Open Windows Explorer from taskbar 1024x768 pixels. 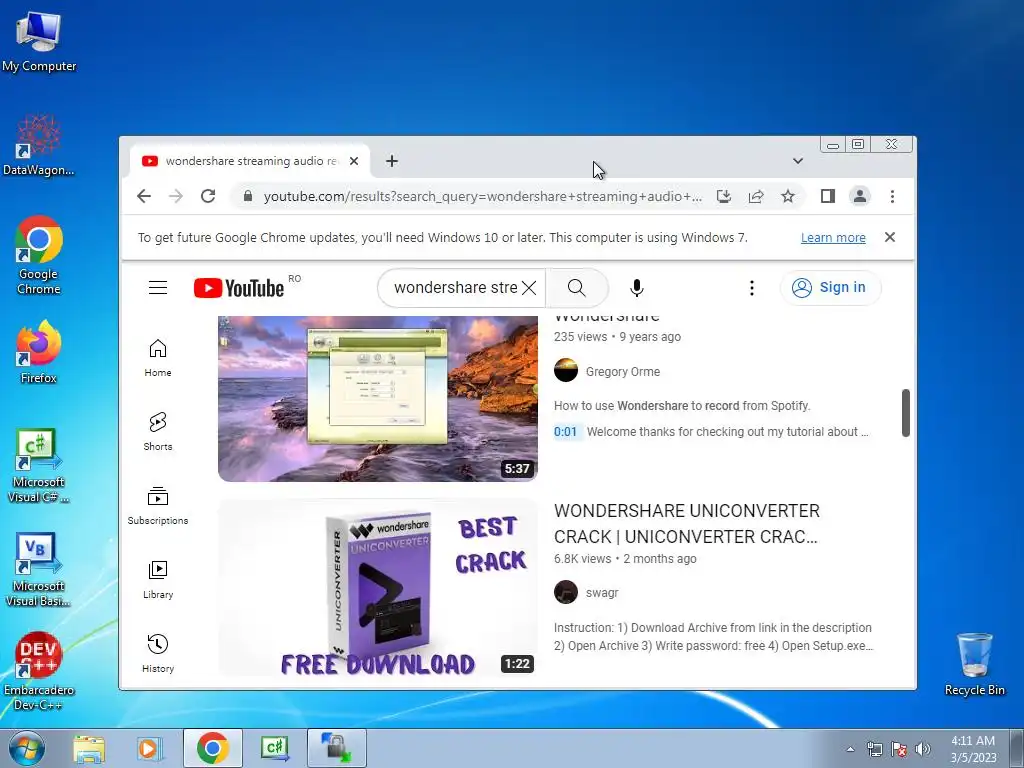(x=89, y=748)
